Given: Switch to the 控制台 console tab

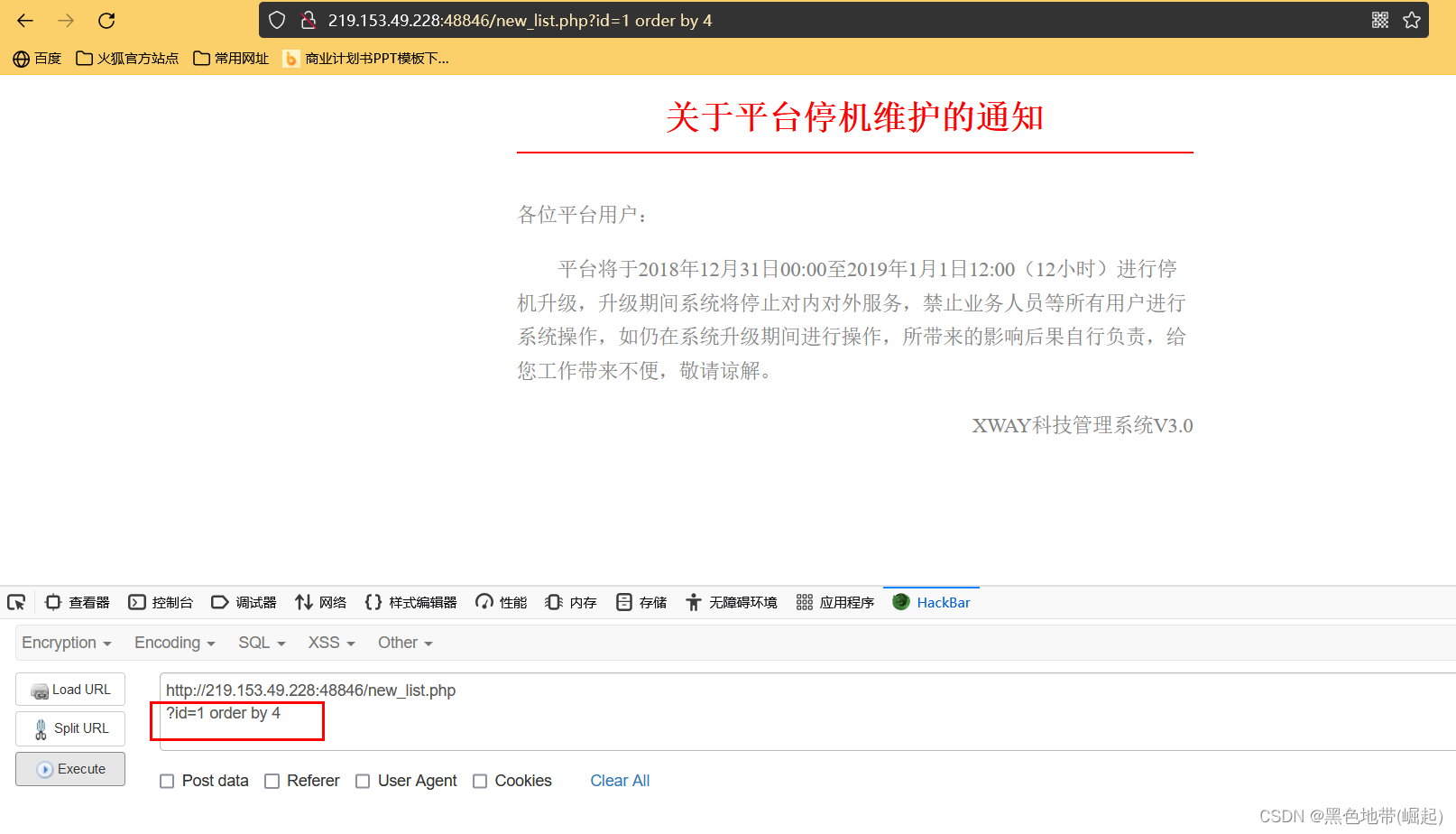Looking at the screenshot, I should [x=161, y=602].
